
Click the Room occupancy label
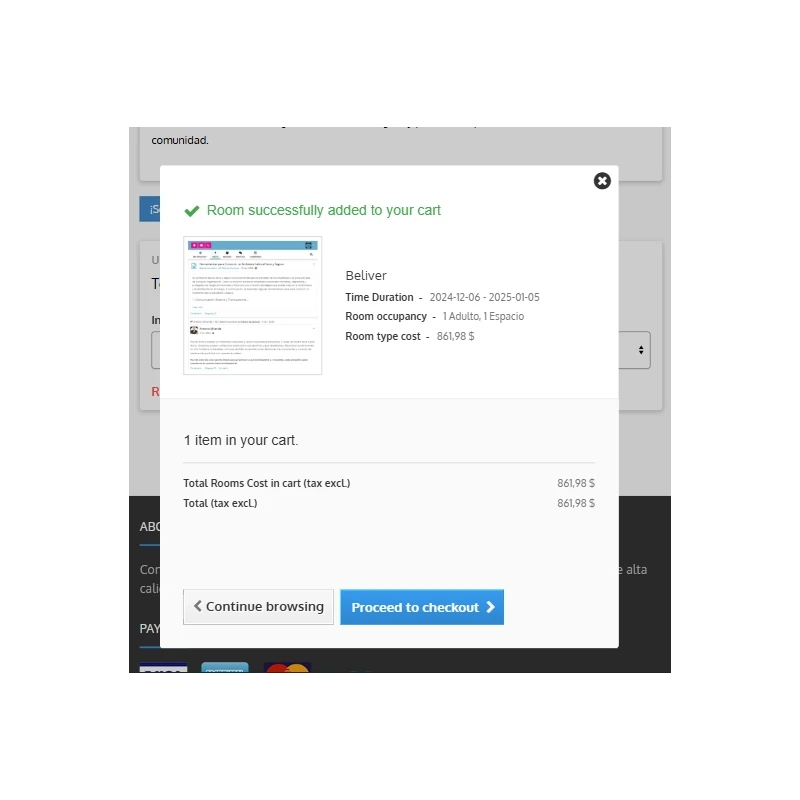(386, 316)
